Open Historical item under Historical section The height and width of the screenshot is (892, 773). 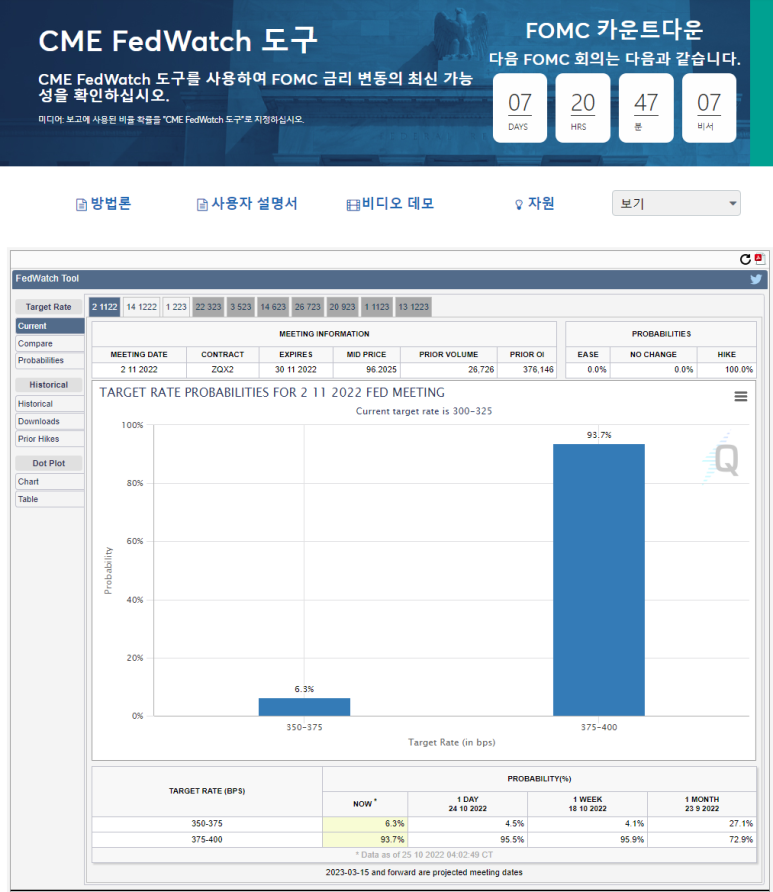[x=49, y=404]
